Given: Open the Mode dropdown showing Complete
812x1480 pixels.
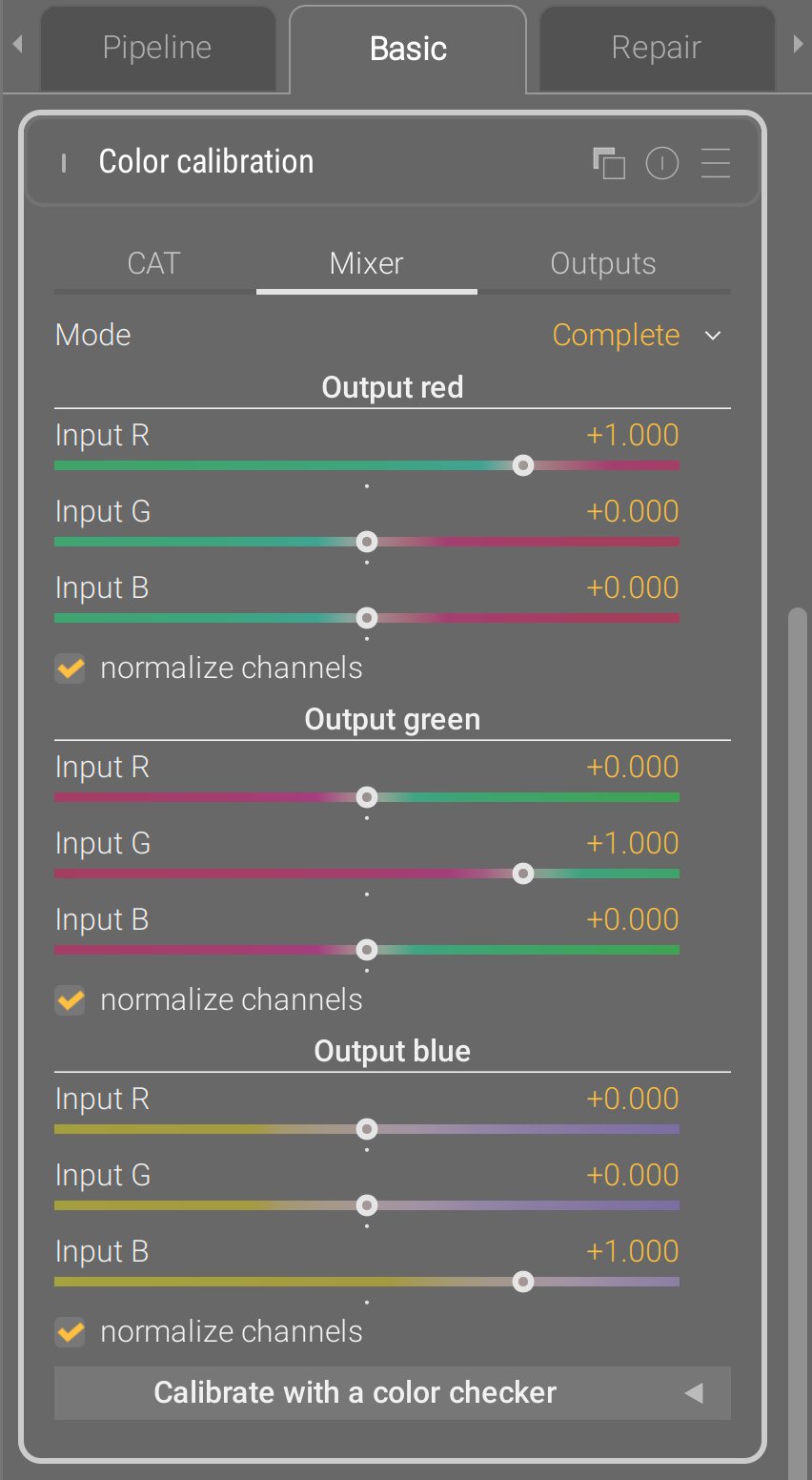Looking at the screenshot, I should pos(616,336).
